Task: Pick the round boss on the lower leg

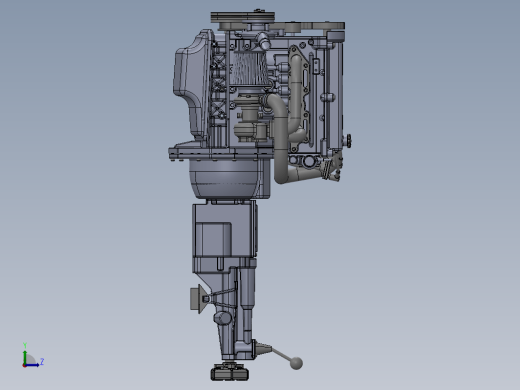Action: pos(222,318)
